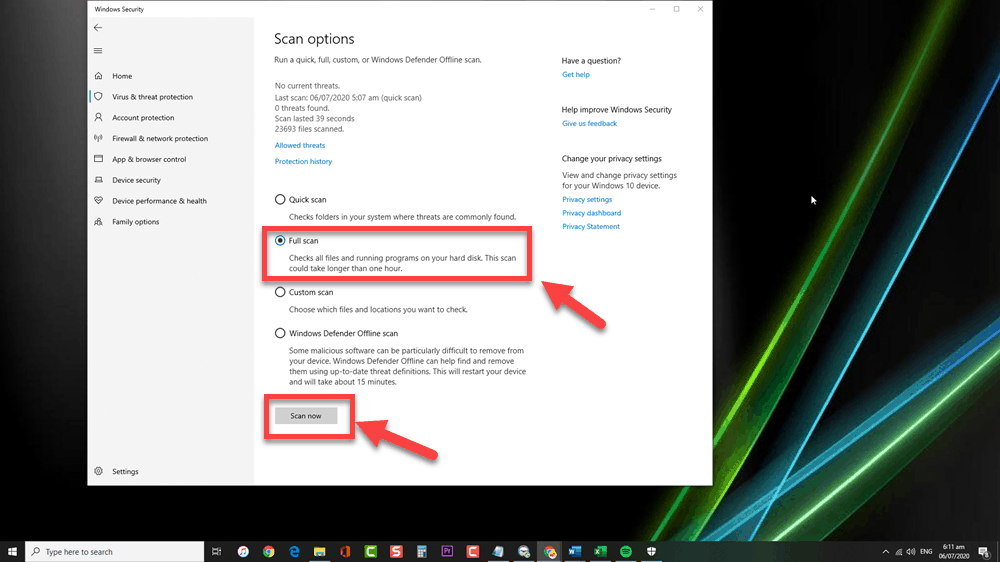Open Adobe Premiere Pro from taskbar
The image size is (1000, 562).
point(447,551)
